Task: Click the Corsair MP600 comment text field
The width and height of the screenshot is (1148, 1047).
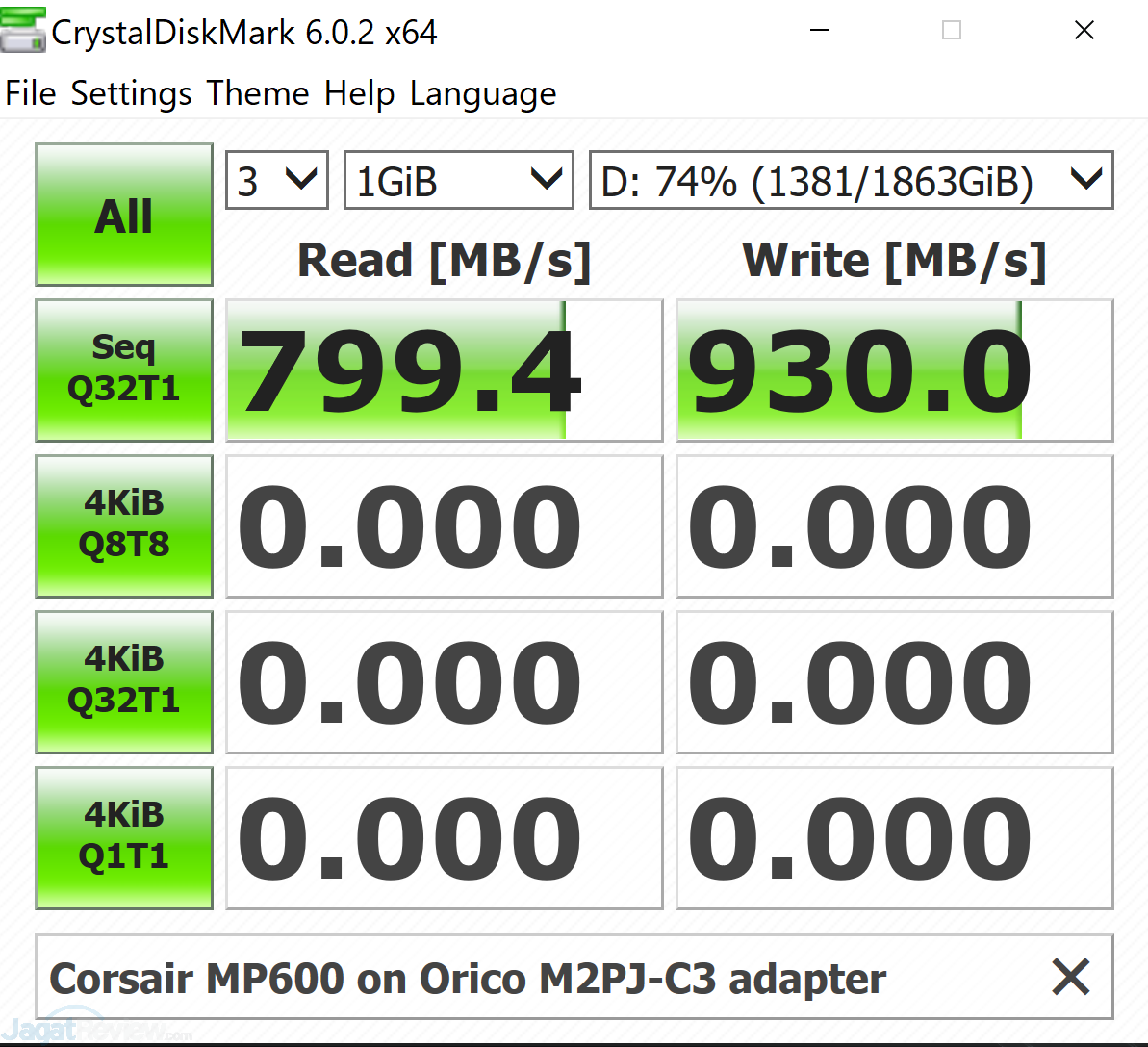Action: (539, 978)
